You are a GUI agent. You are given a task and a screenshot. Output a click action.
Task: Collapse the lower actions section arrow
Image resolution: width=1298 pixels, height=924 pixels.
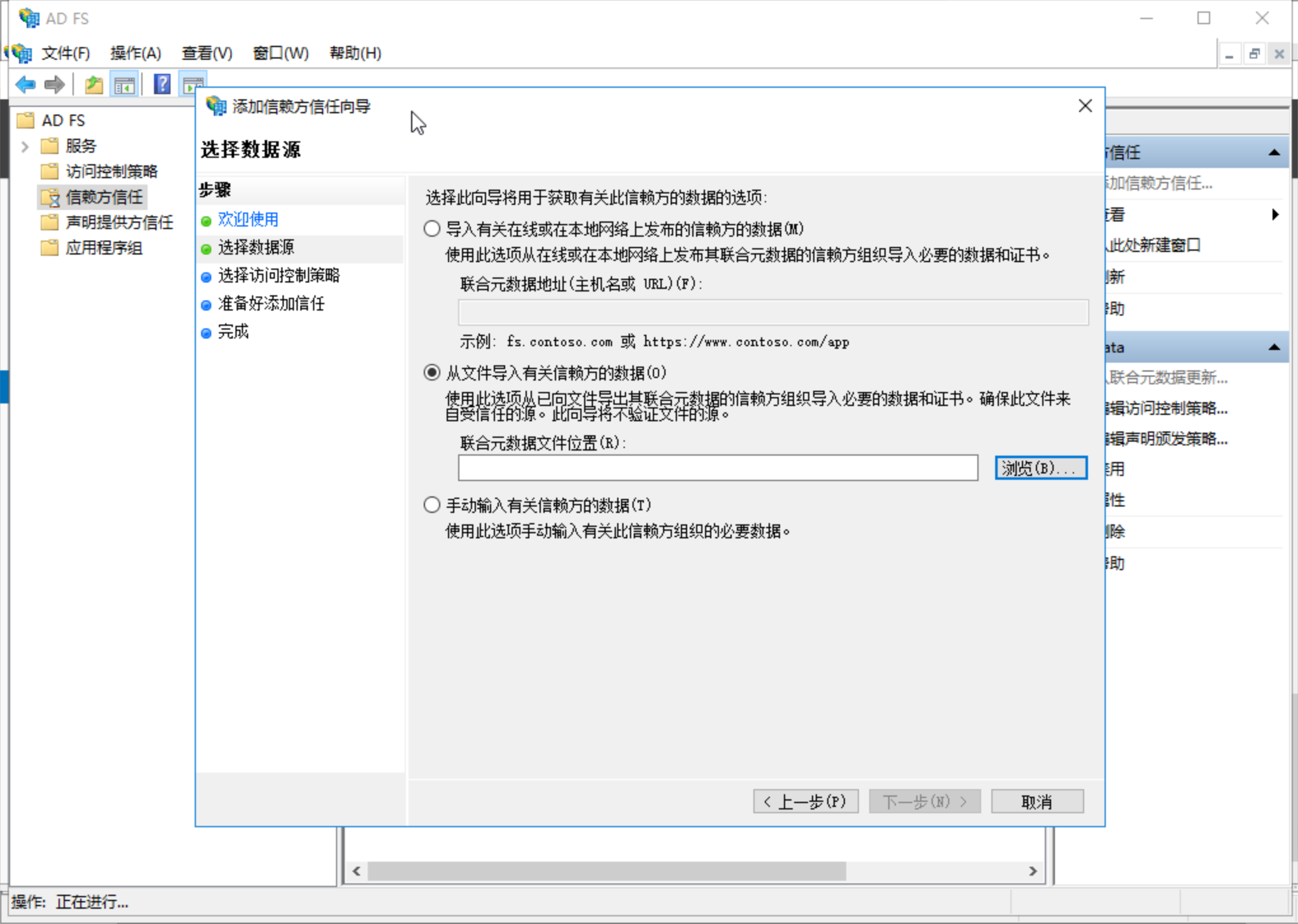(x=1274, y=347)
